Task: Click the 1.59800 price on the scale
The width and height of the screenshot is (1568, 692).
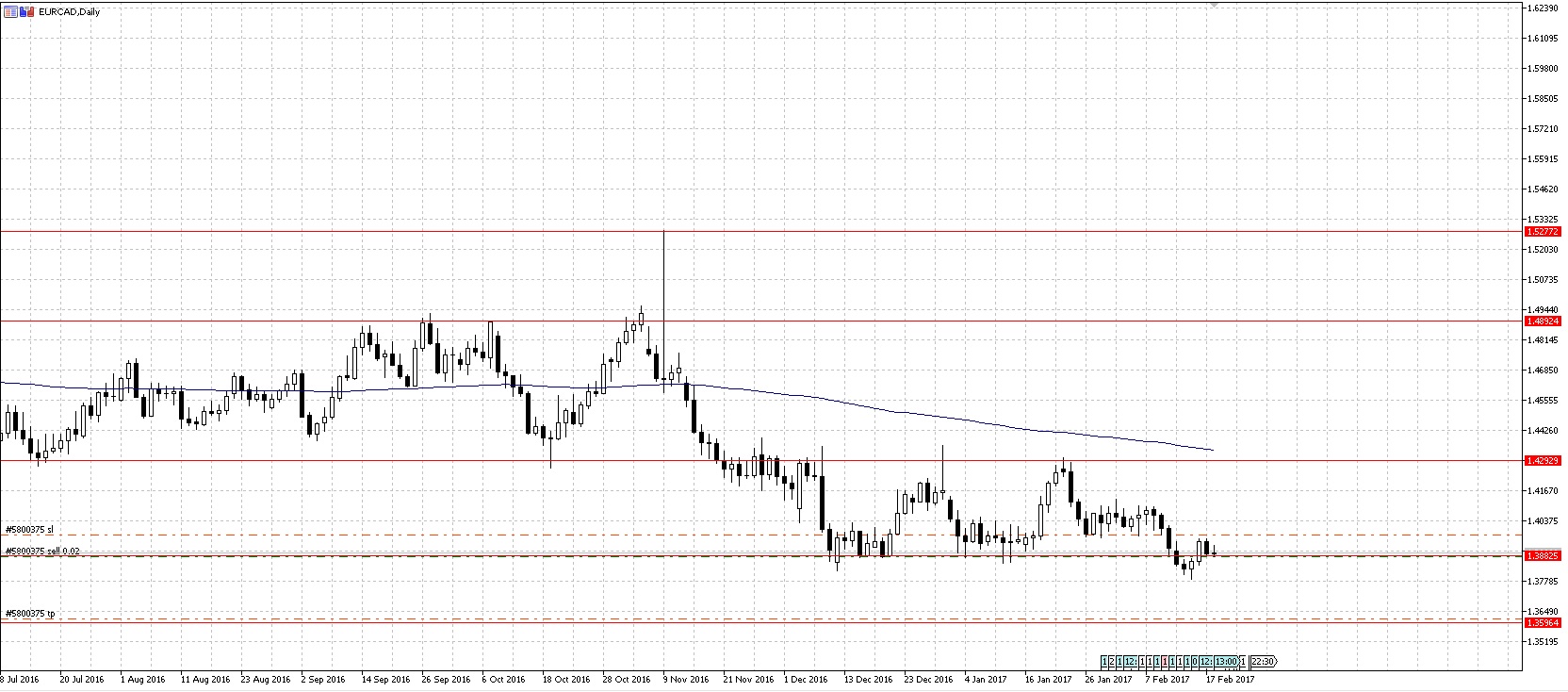Action: pos(1543,68)
